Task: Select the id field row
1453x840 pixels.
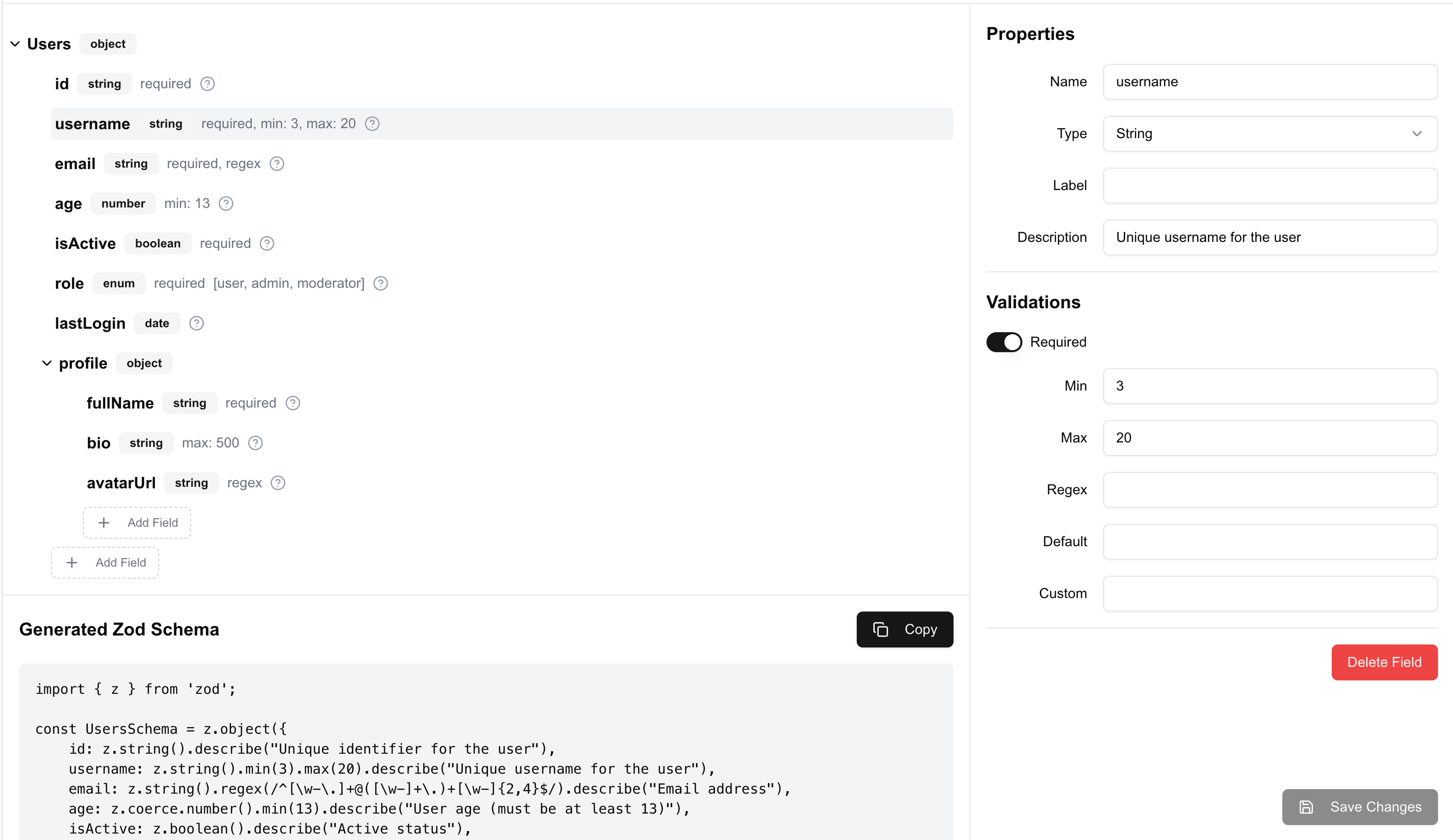Action: (501, 84)
